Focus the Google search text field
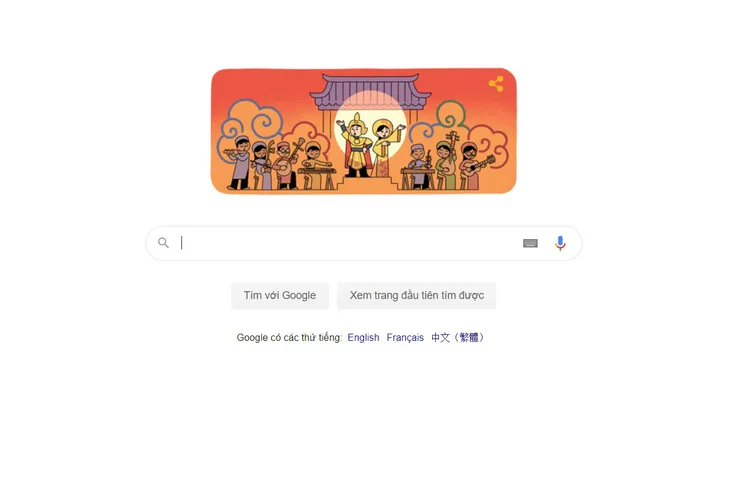 (349, 243)
